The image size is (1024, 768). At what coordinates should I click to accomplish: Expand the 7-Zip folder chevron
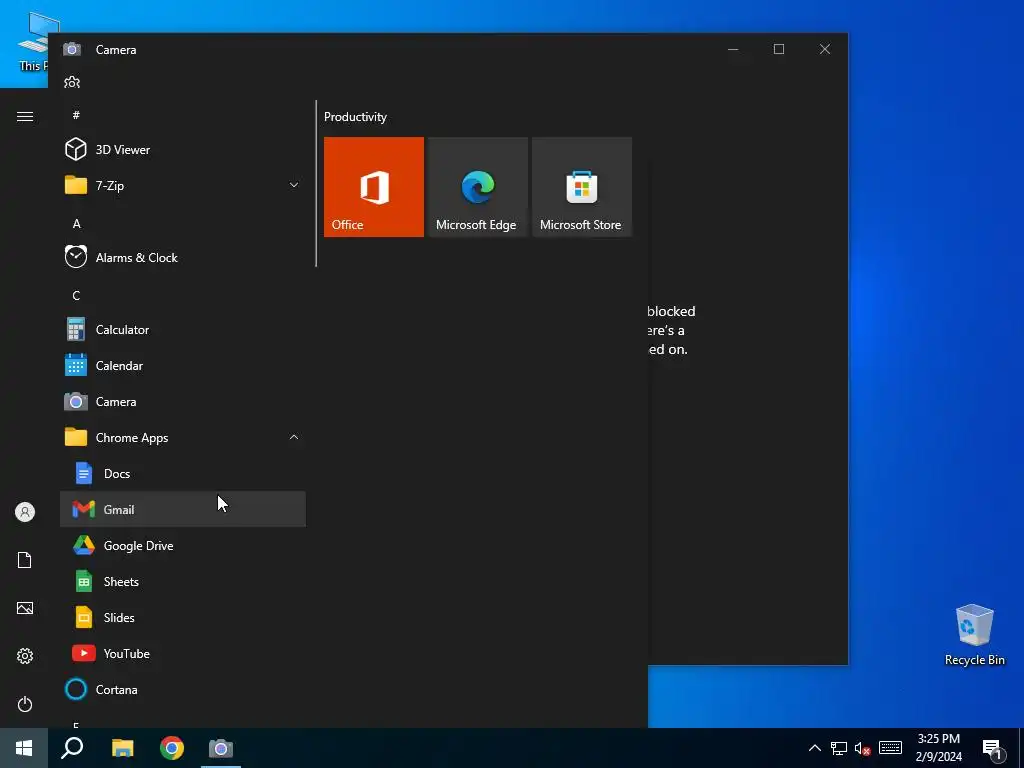[294, 185]
